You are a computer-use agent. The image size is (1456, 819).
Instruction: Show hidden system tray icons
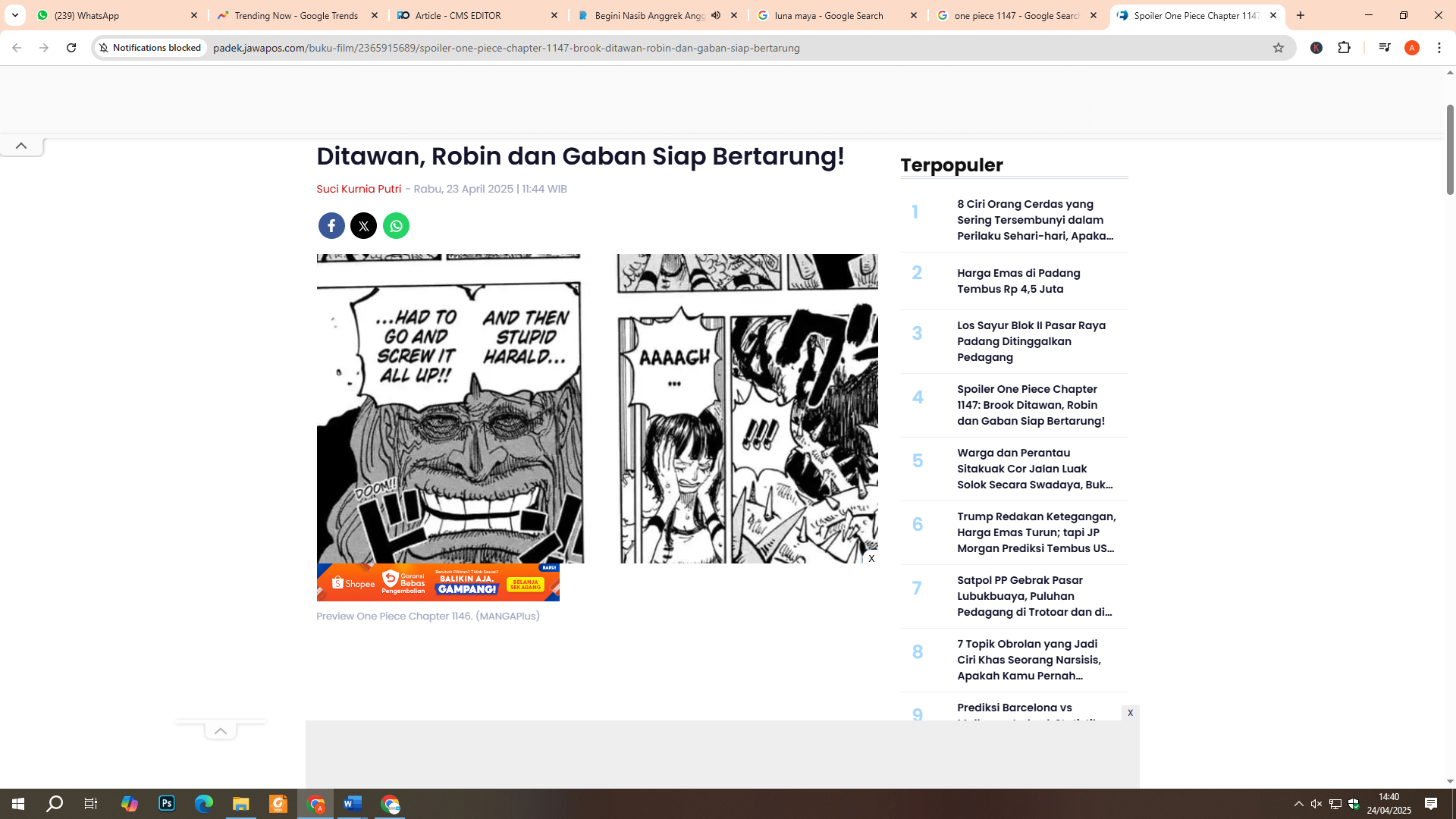1299,804
